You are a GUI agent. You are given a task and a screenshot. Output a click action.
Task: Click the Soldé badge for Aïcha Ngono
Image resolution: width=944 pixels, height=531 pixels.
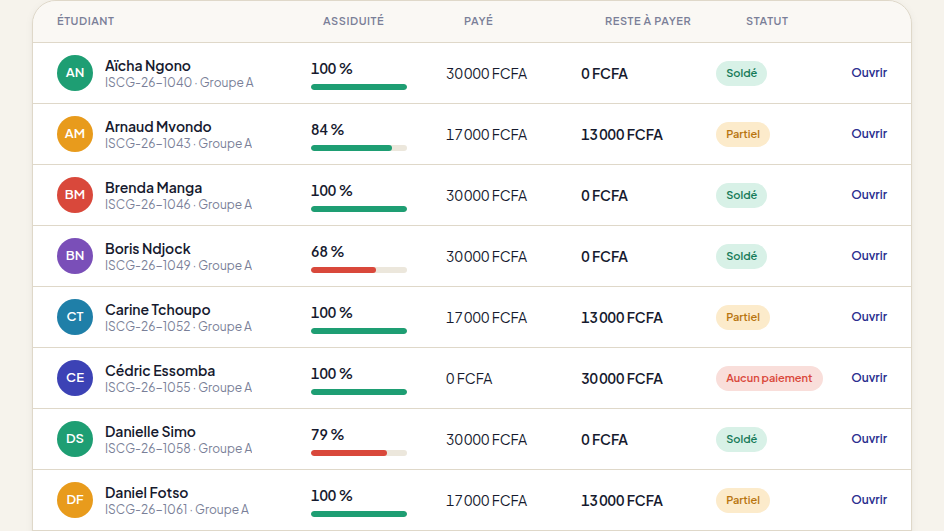741,73
